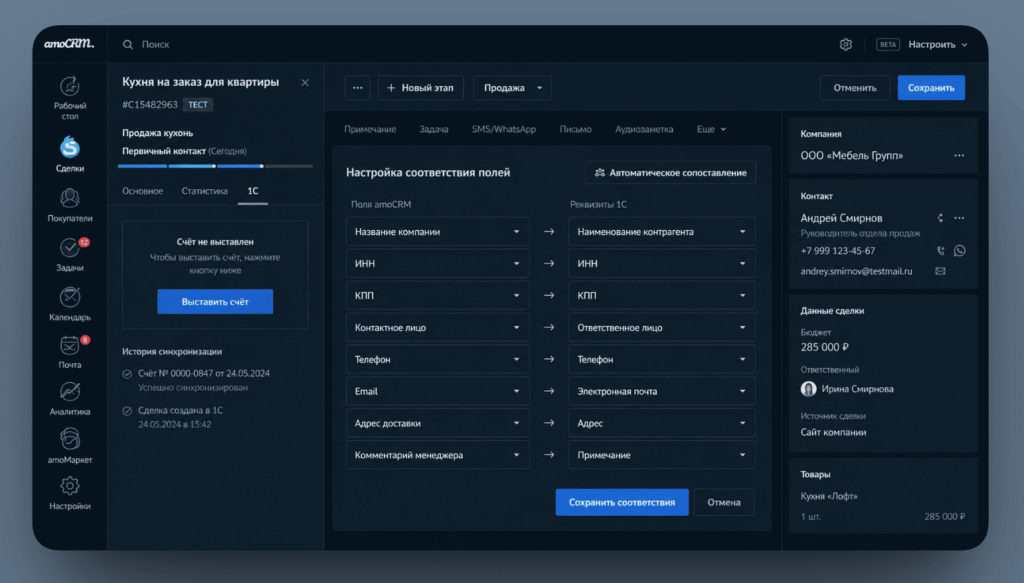Expand the Примечание requisite dropdown
1024x583 pixels.
point(662,455)
